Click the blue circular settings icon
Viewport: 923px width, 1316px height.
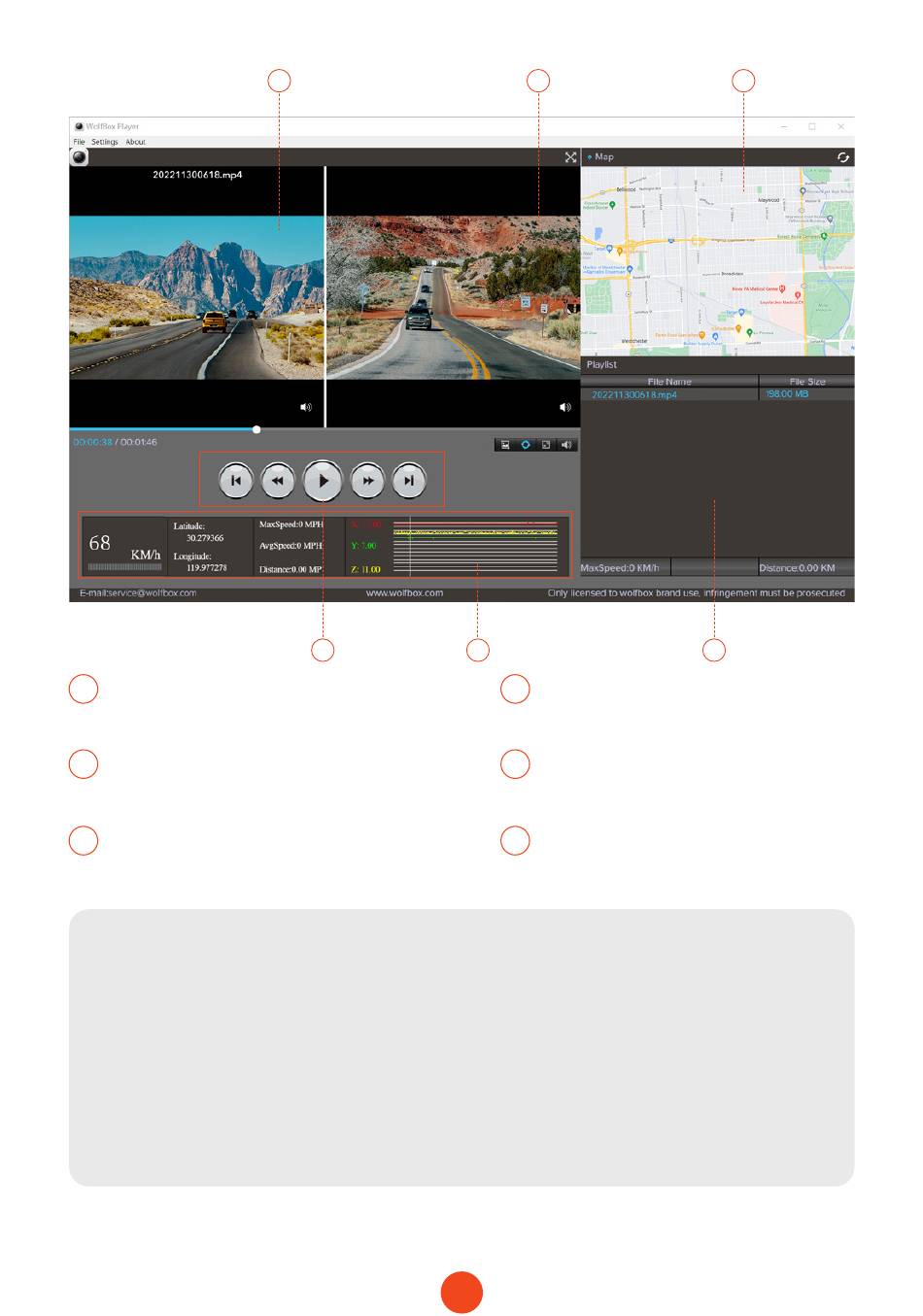click(526, 445)
